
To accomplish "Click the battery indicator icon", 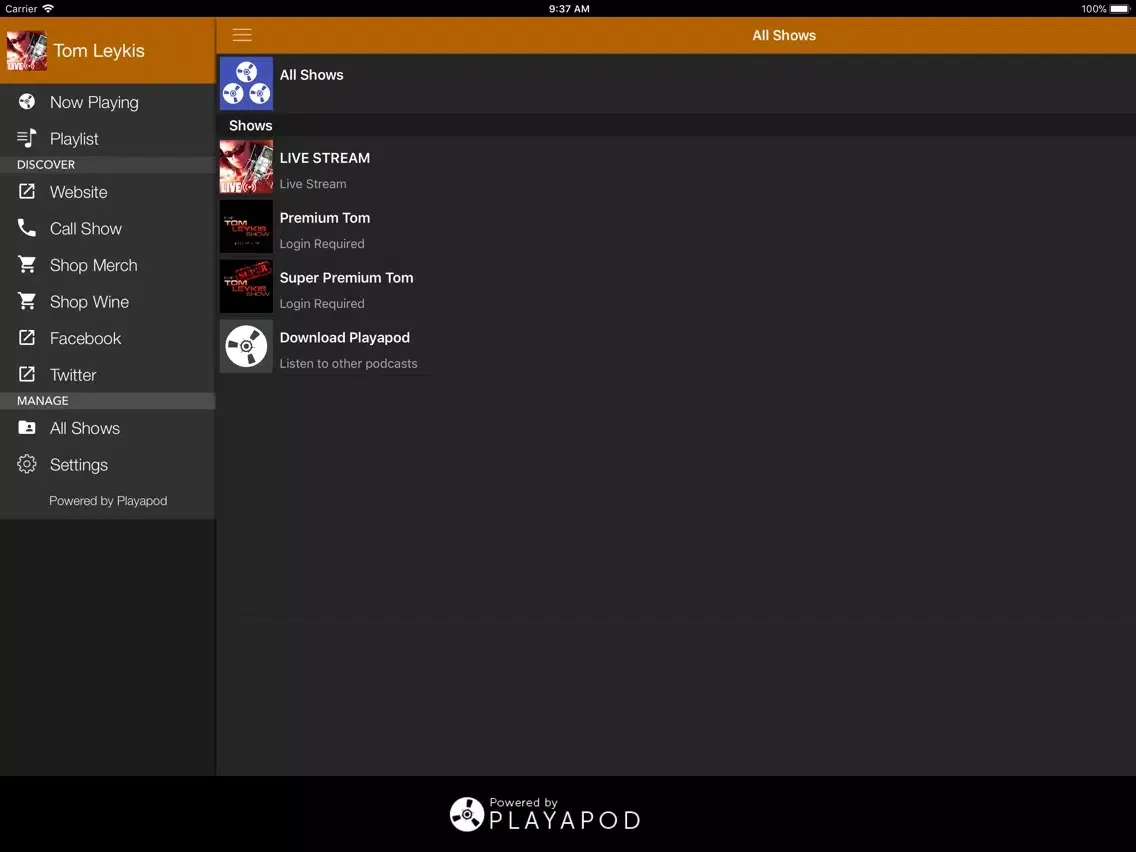I will (1119, 9).
